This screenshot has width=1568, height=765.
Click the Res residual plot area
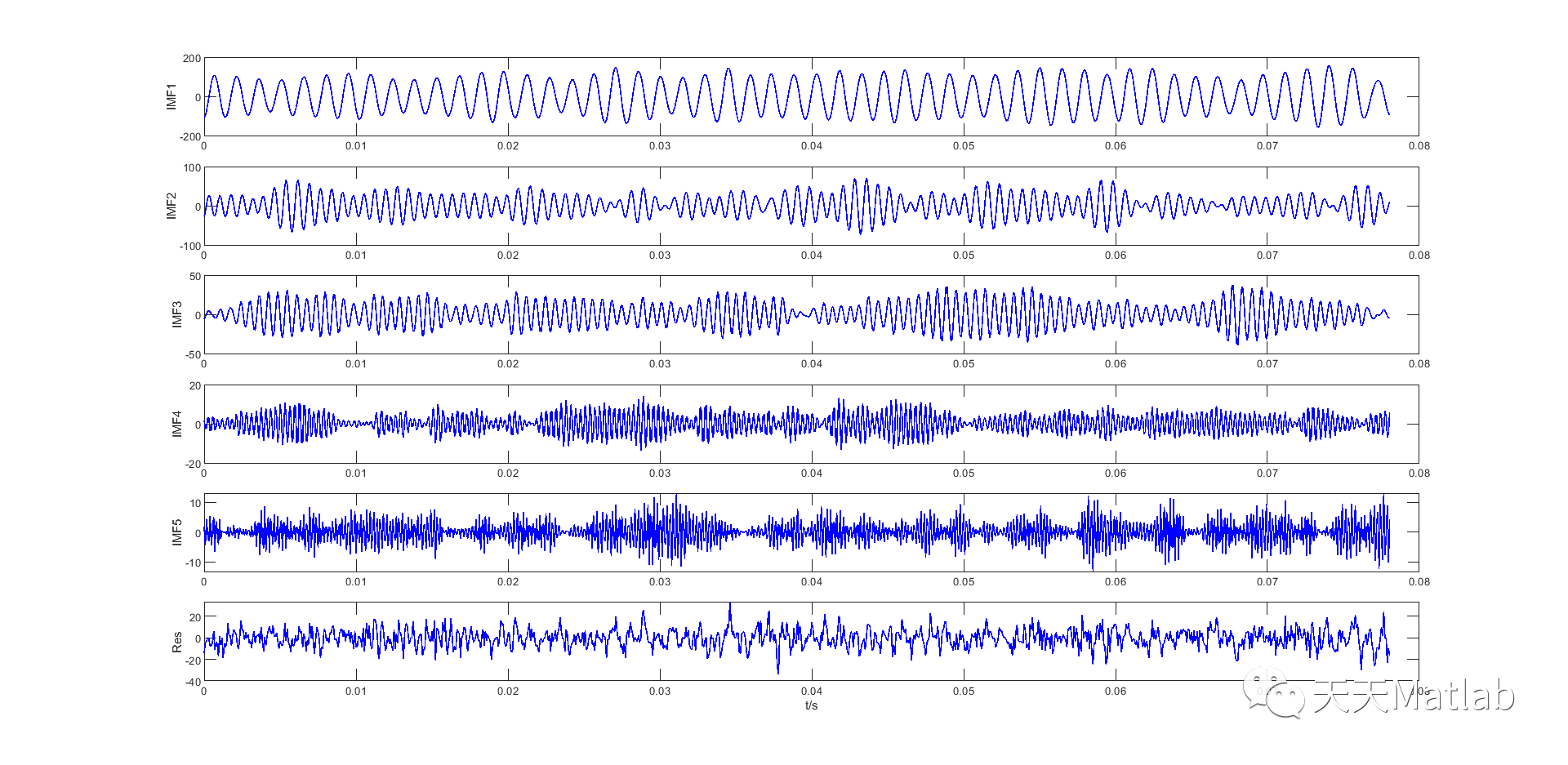(811, 642)
